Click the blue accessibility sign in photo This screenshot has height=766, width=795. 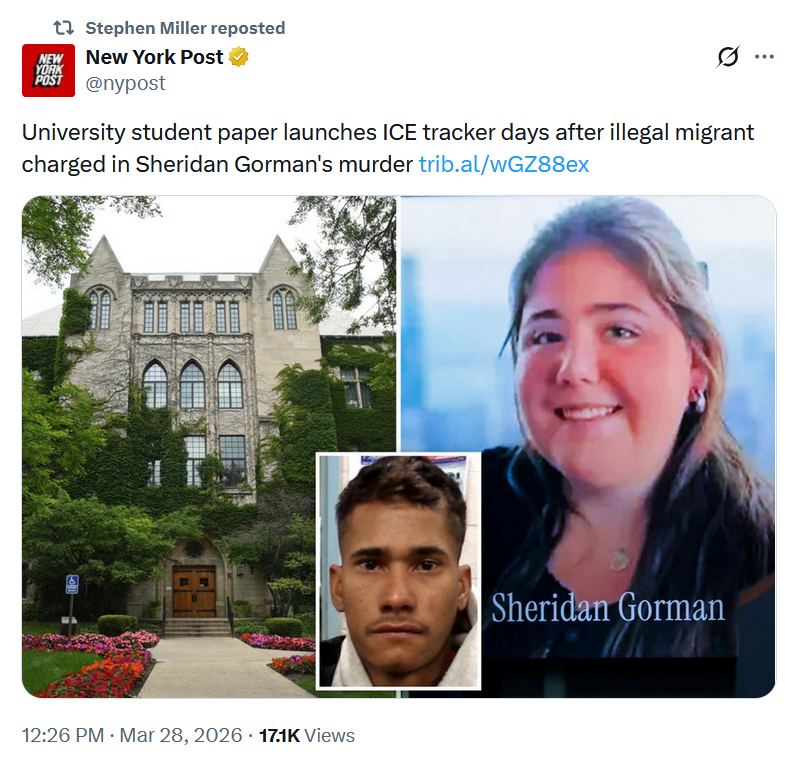point(72,584)
